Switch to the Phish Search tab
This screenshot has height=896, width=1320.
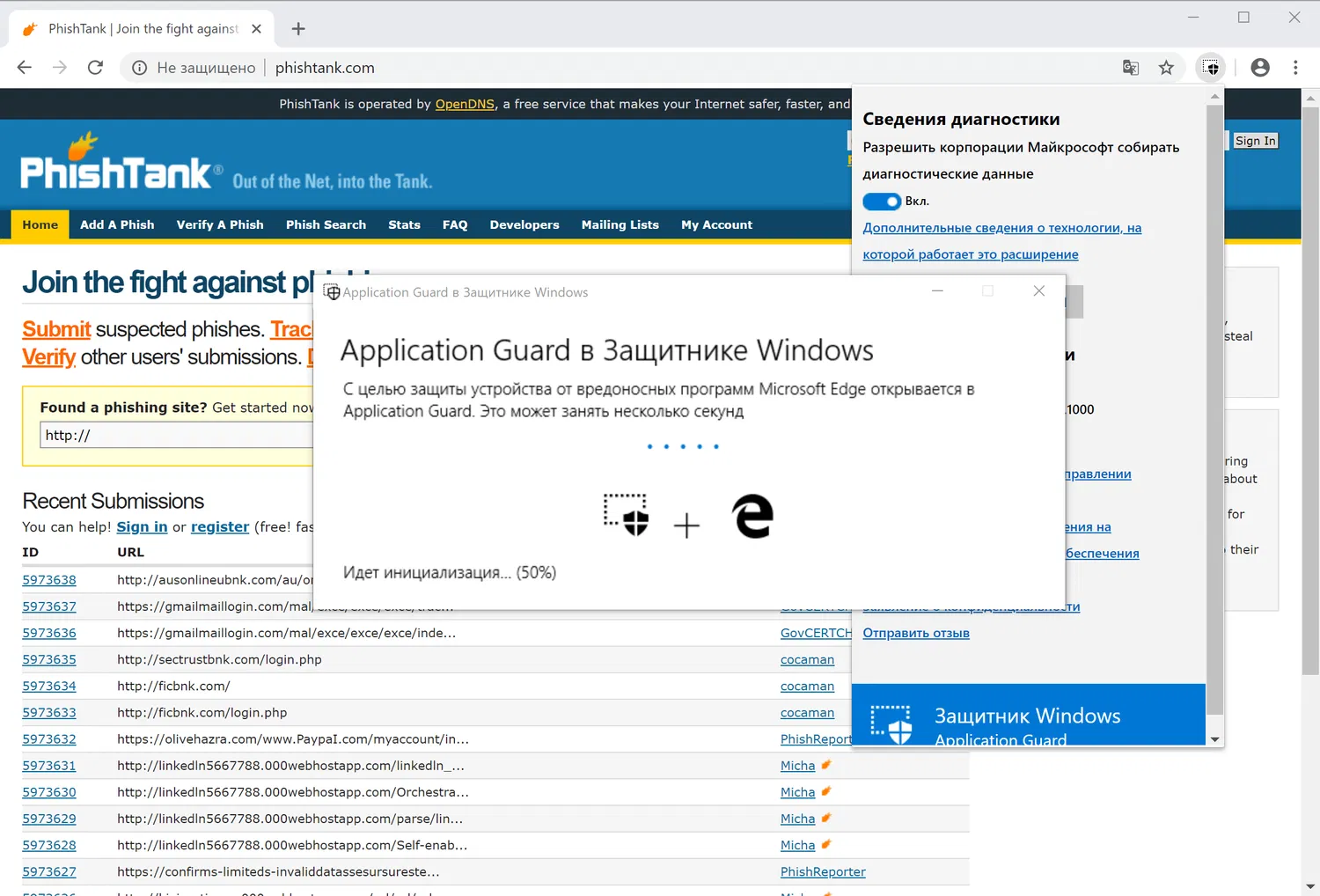(x=326, y=224)
